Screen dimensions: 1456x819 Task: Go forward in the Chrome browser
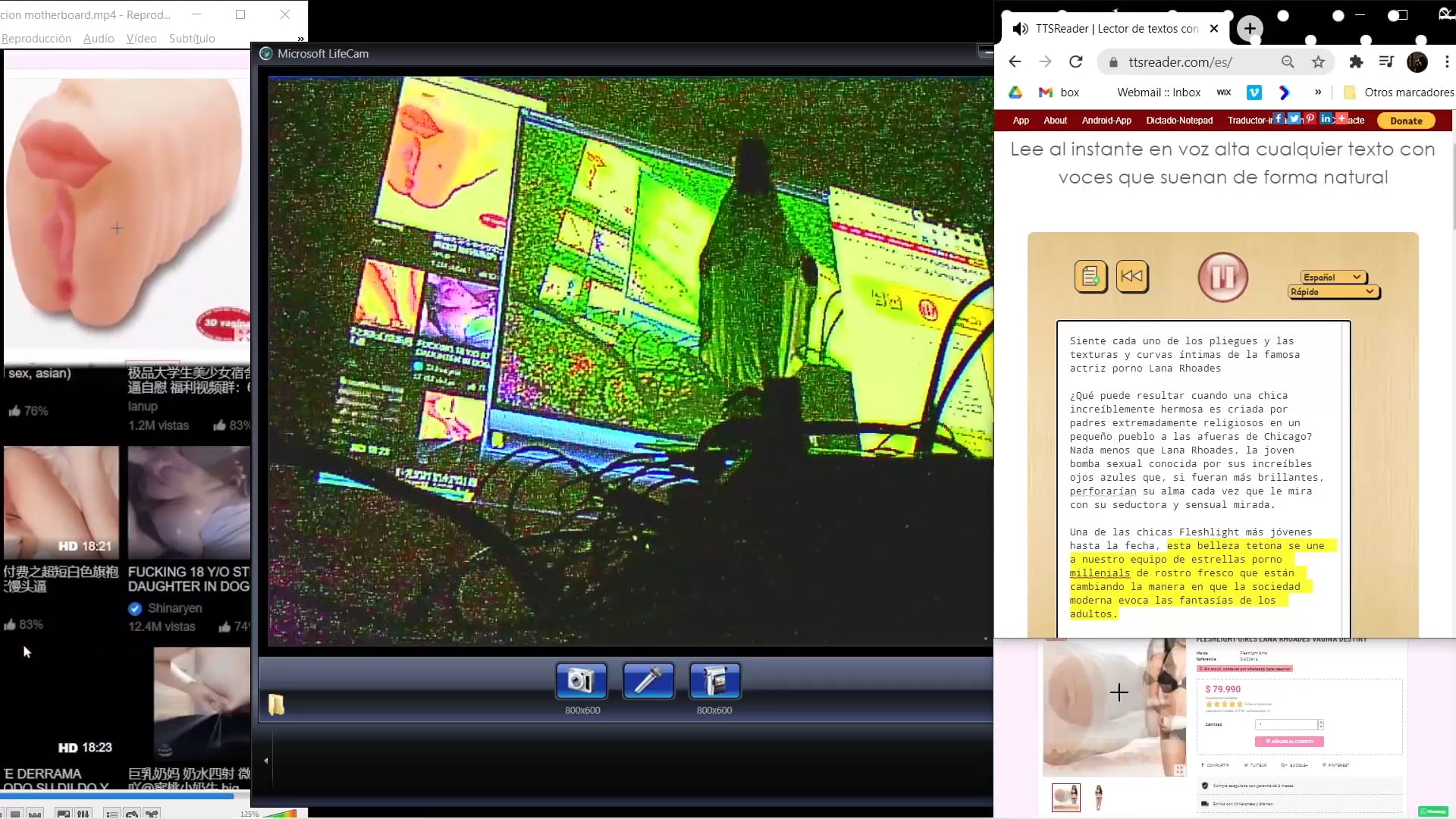[x=1045, y=62]
